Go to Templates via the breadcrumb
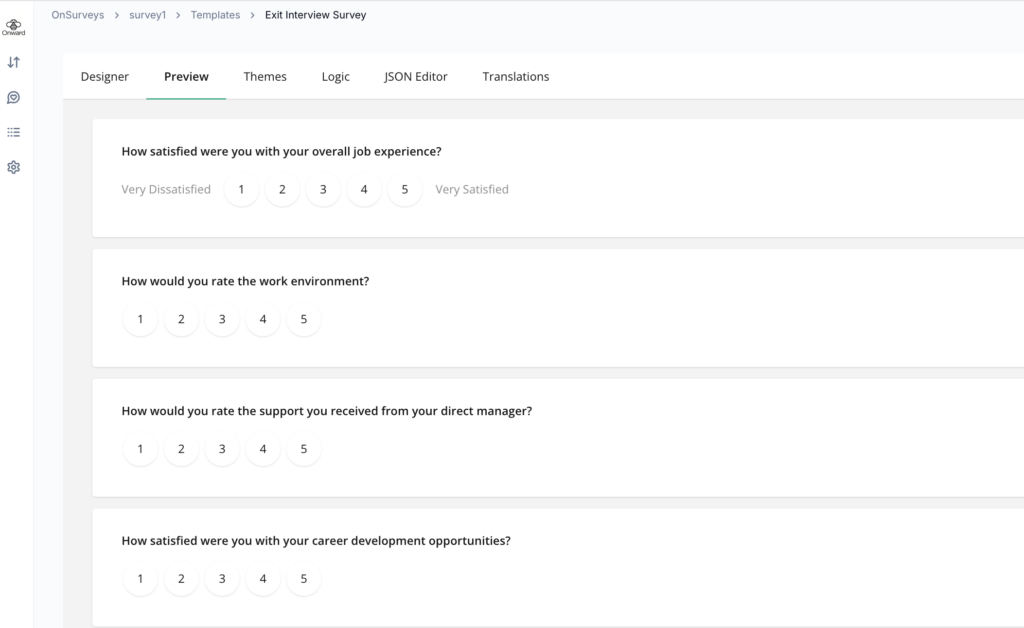 (215, 15)
